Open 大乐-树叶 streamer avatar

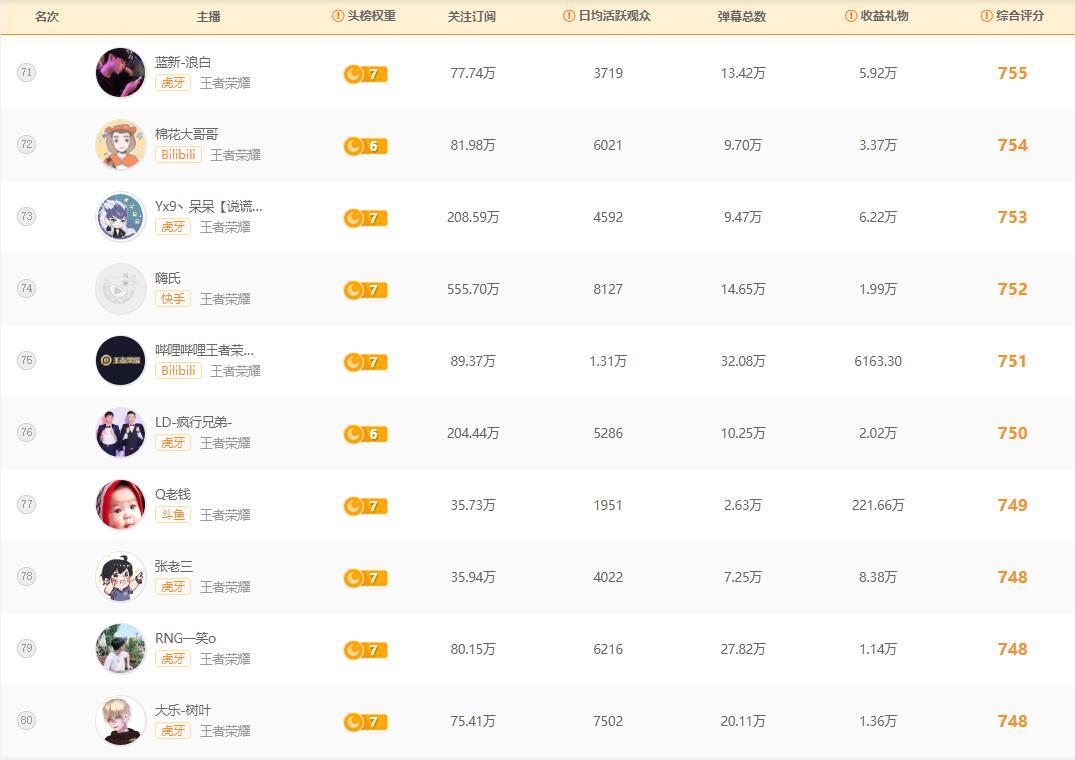[121, 721]
